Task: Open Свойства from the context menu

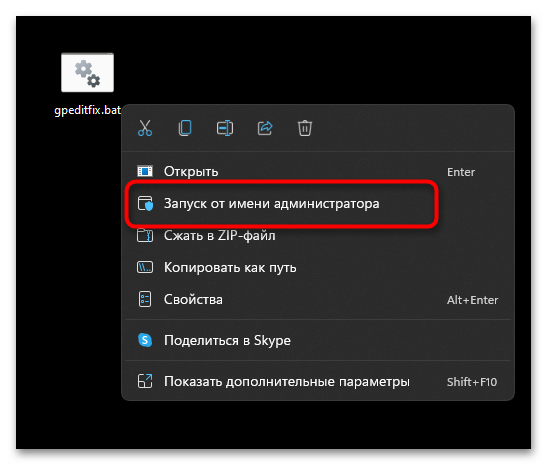Action: pos(317,300)
